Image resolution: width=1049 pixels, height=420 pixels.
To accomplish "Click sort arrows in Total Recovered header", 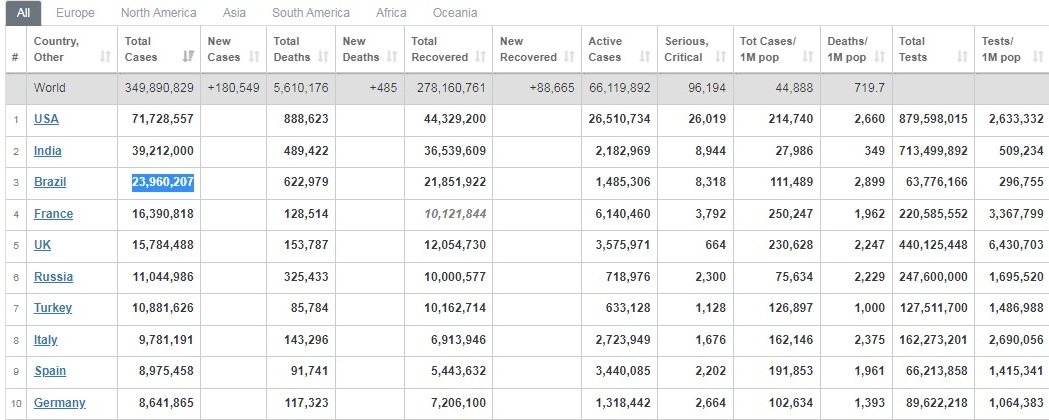I will coord(480,57).
